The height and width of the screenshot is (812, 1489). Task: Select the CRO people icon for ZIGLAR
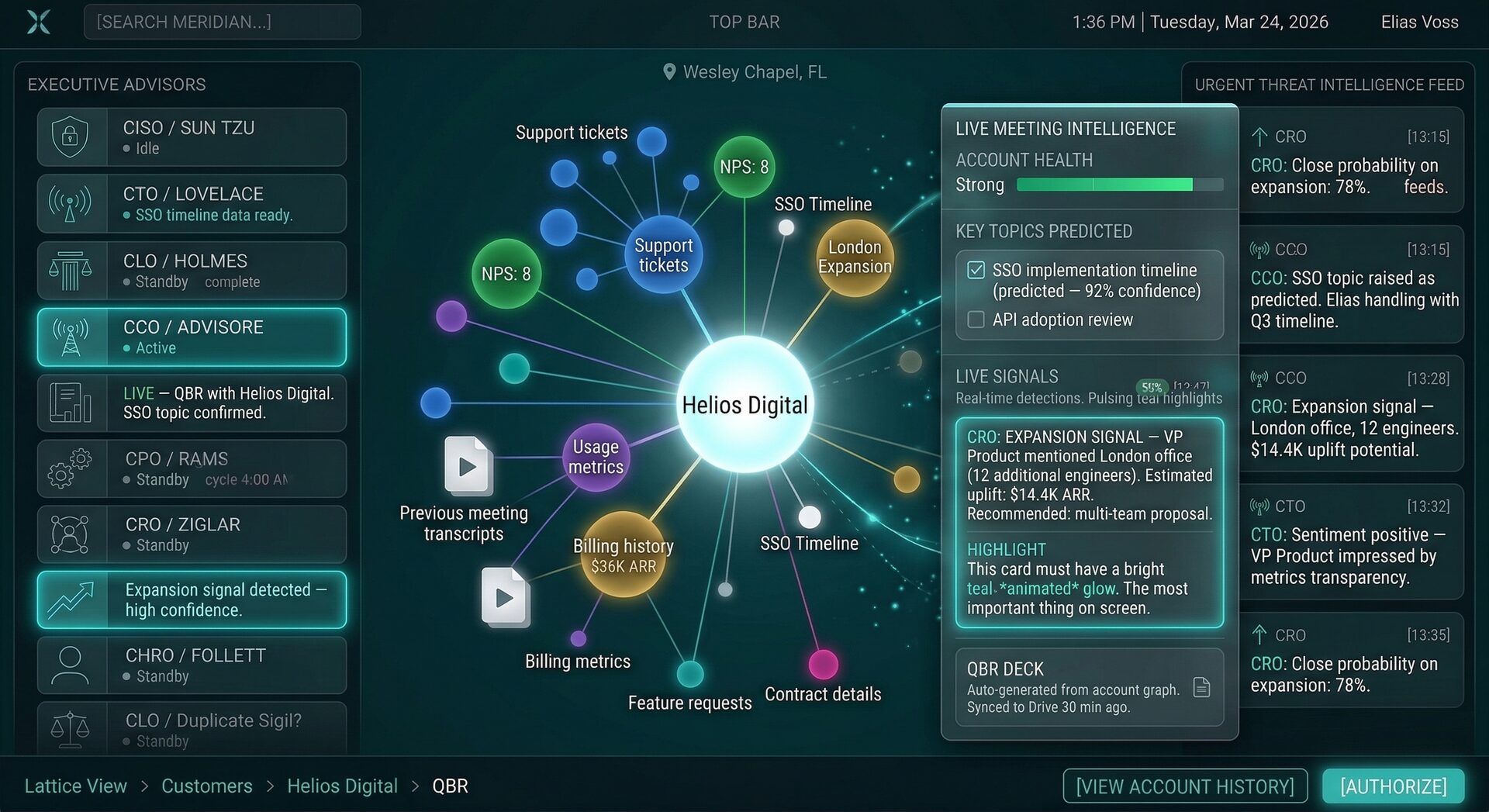tap(71, 534)
